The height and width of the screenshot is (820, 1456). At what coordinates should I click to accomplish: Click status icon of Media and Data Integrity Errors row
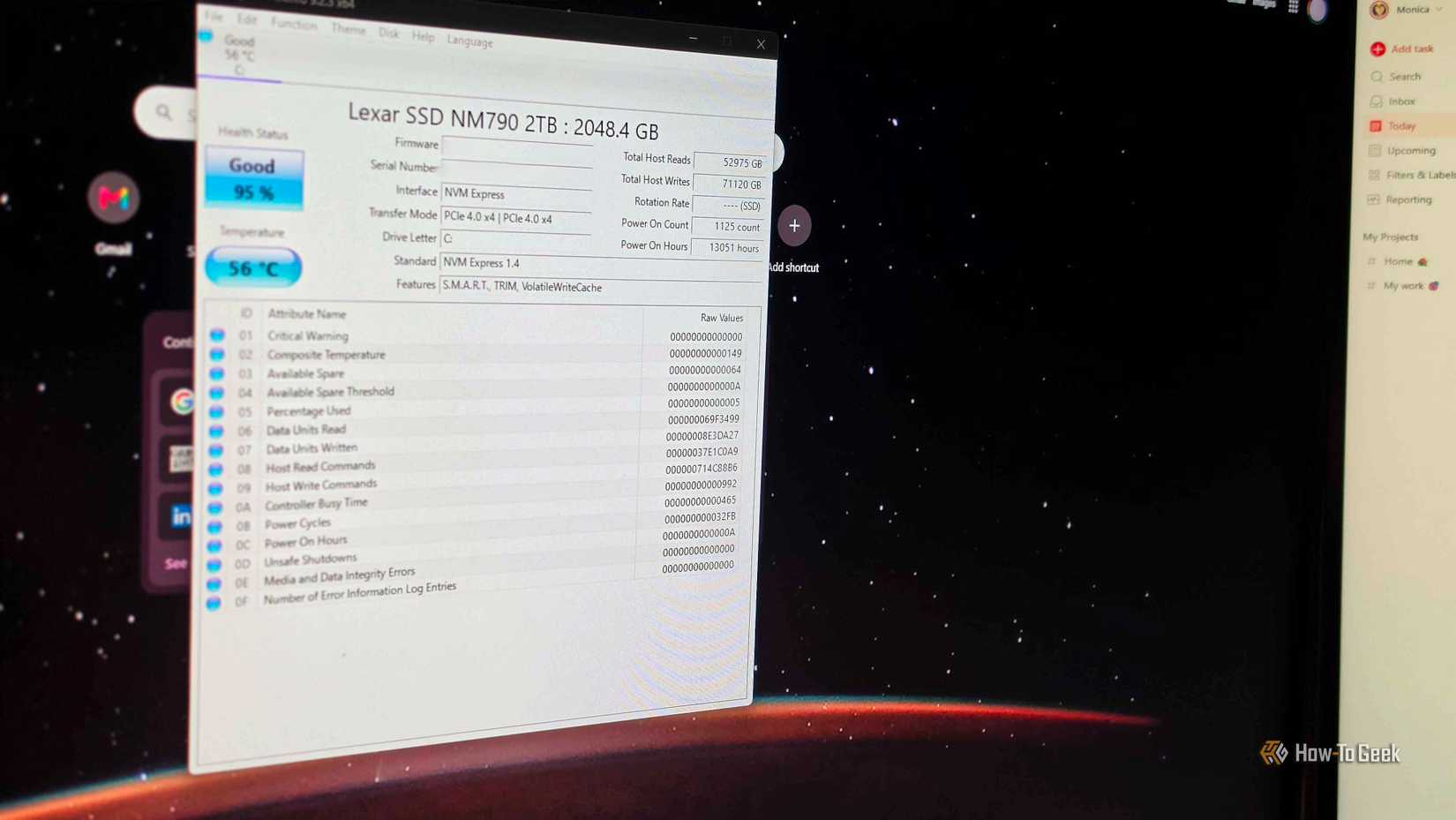coord(214,584)
